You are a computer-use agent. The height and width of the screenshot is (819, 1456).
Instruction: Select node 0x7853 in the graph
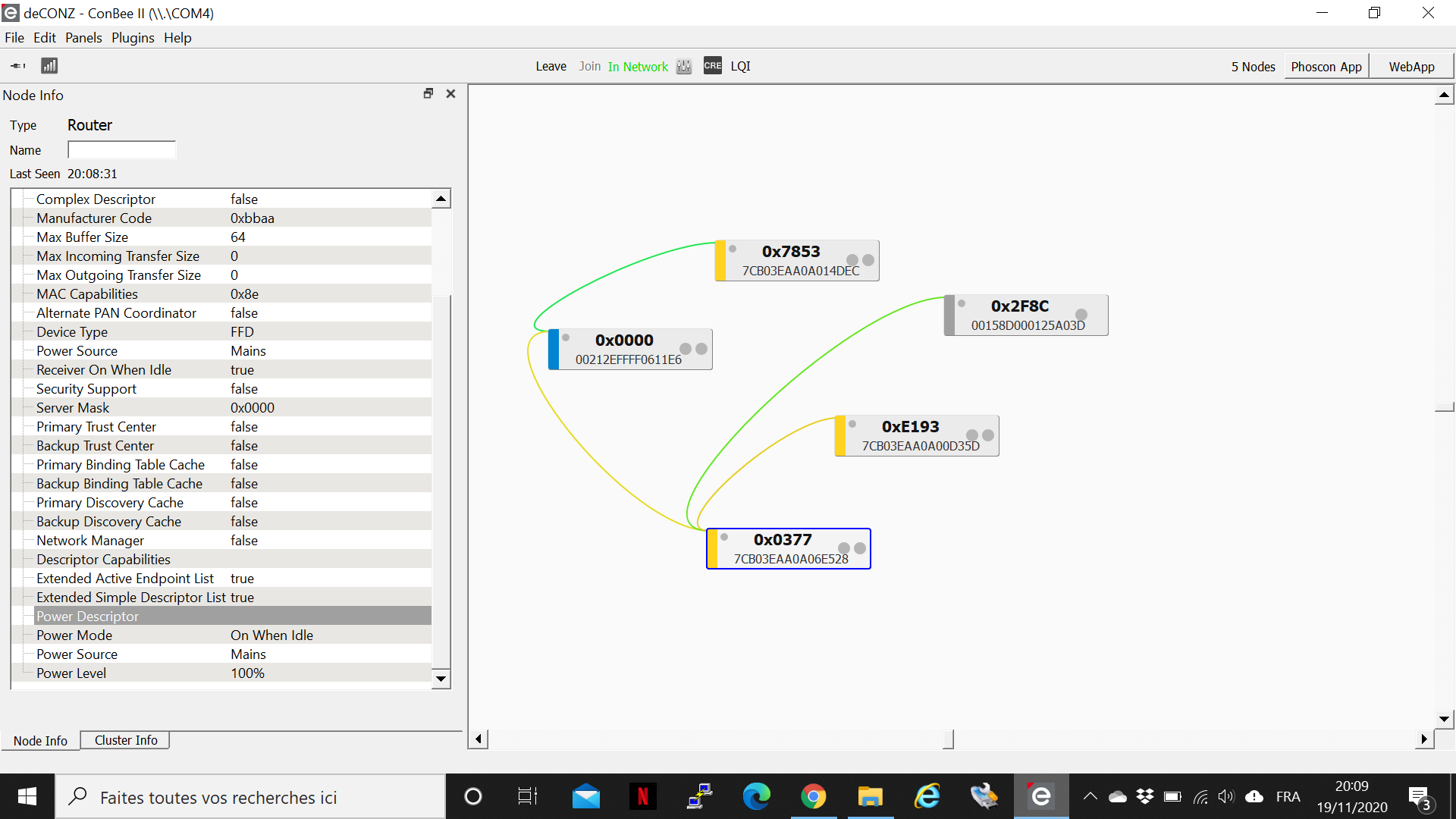pyautogui.click(x=797, y=261)
